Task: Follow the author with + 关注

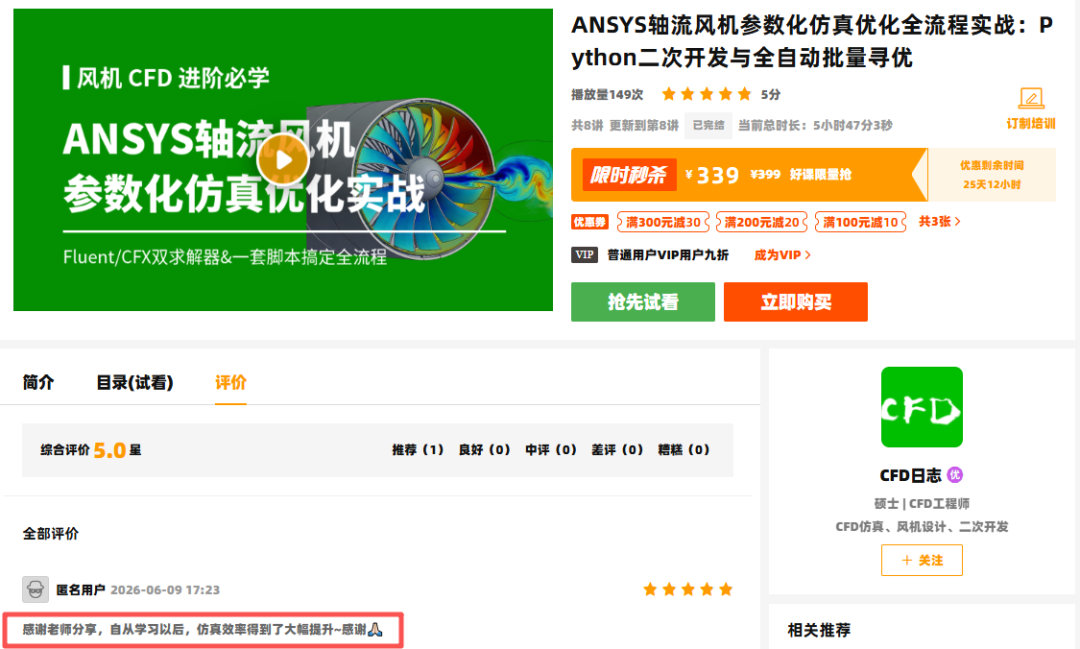Action: (922, 560)
